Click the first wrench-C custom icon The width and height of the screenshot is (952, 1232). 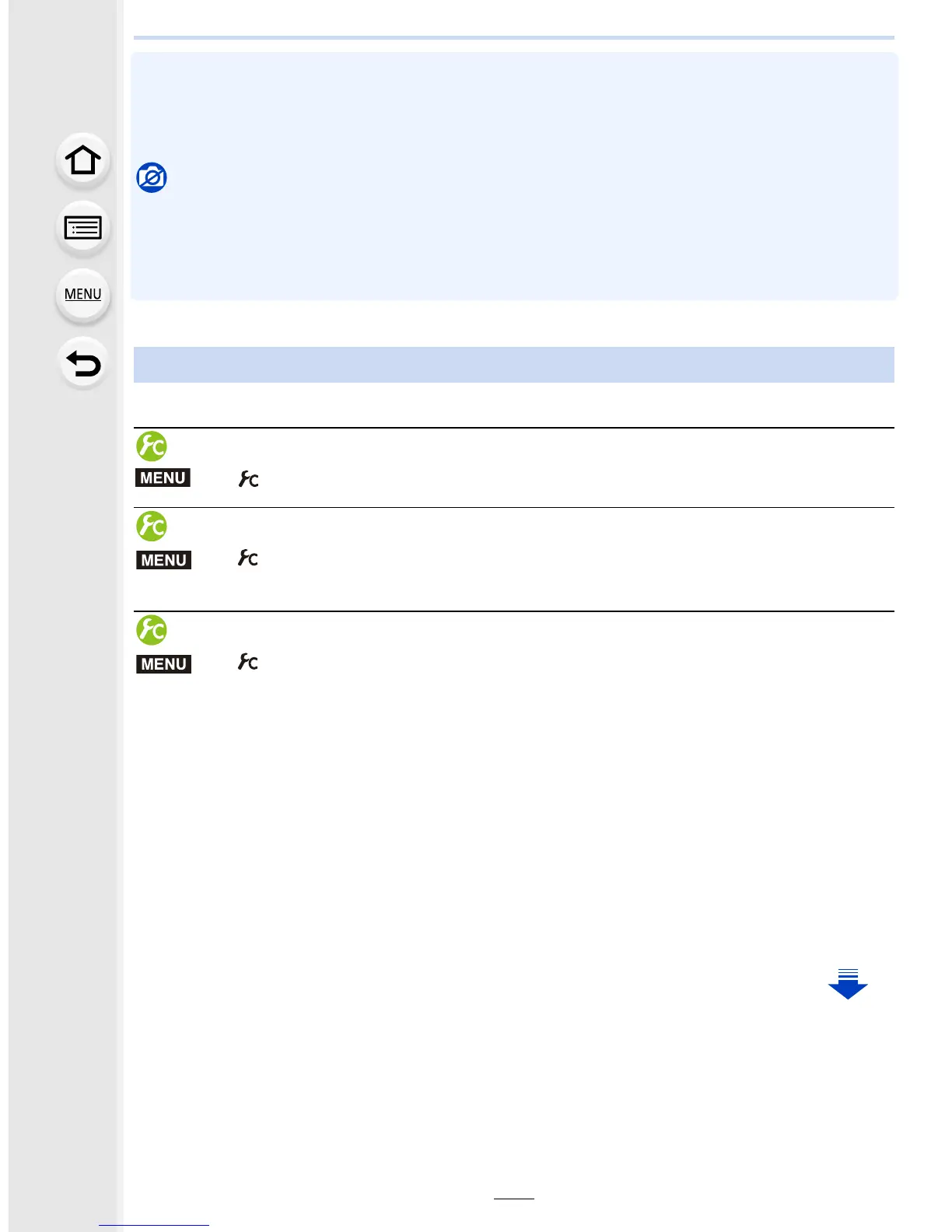[x=248, y=479]
